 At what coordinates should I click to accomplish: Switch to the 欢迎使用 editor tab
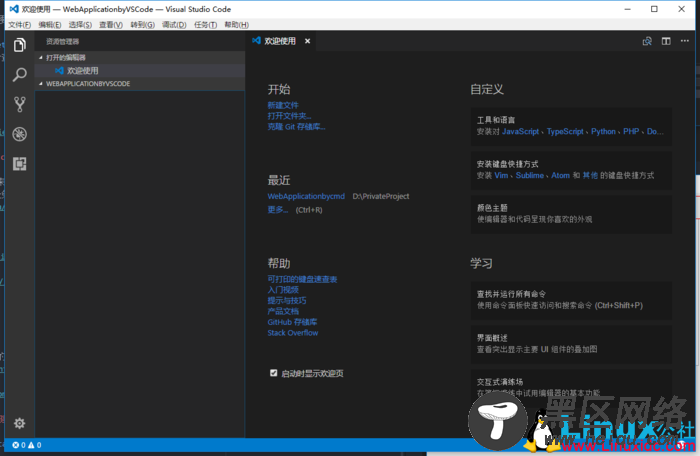pyautogui.click(x=280, y=41)
